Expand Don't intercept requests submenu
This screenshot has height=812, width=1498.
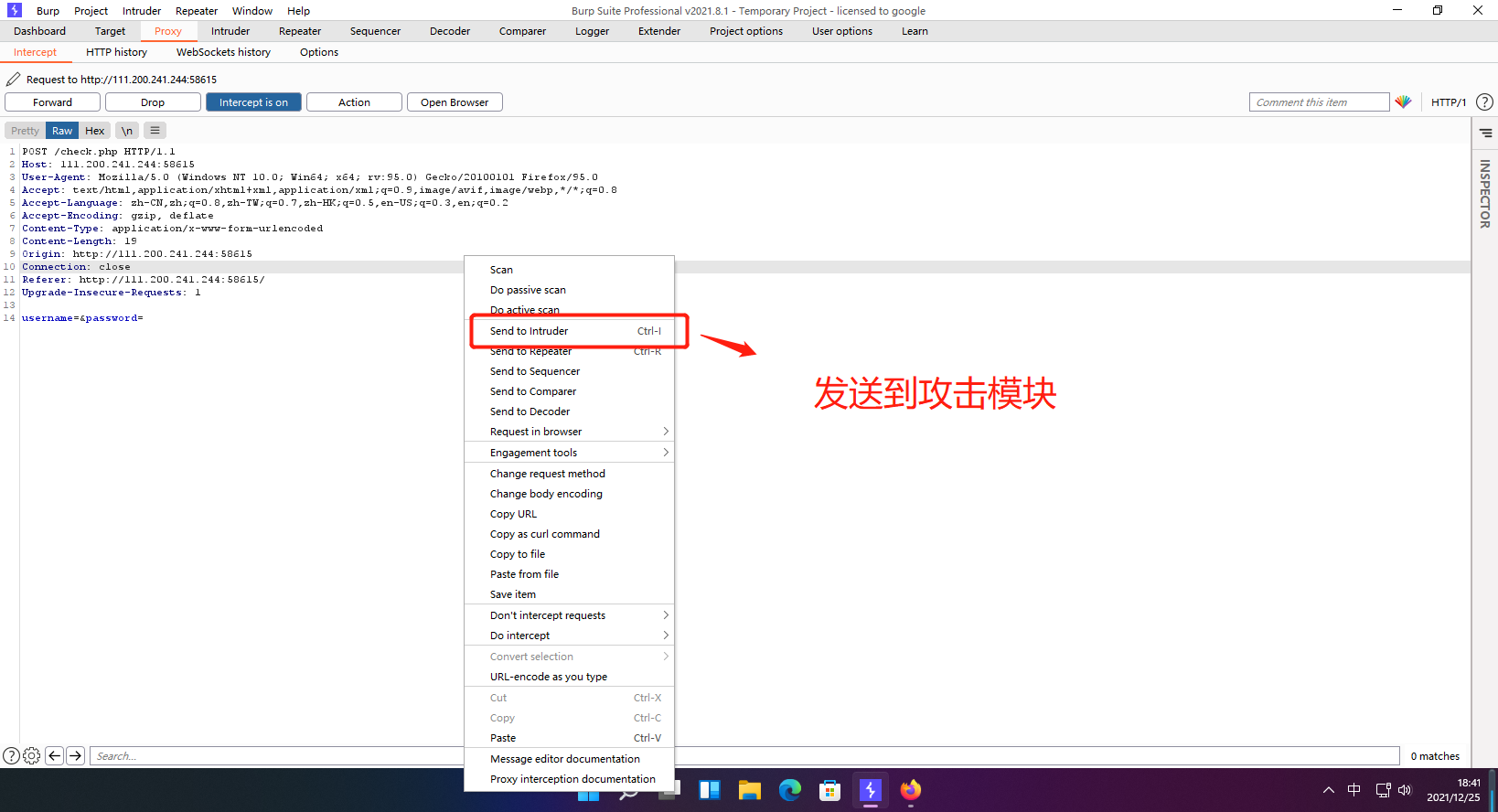pyautogui.click(x=569, y=615)
